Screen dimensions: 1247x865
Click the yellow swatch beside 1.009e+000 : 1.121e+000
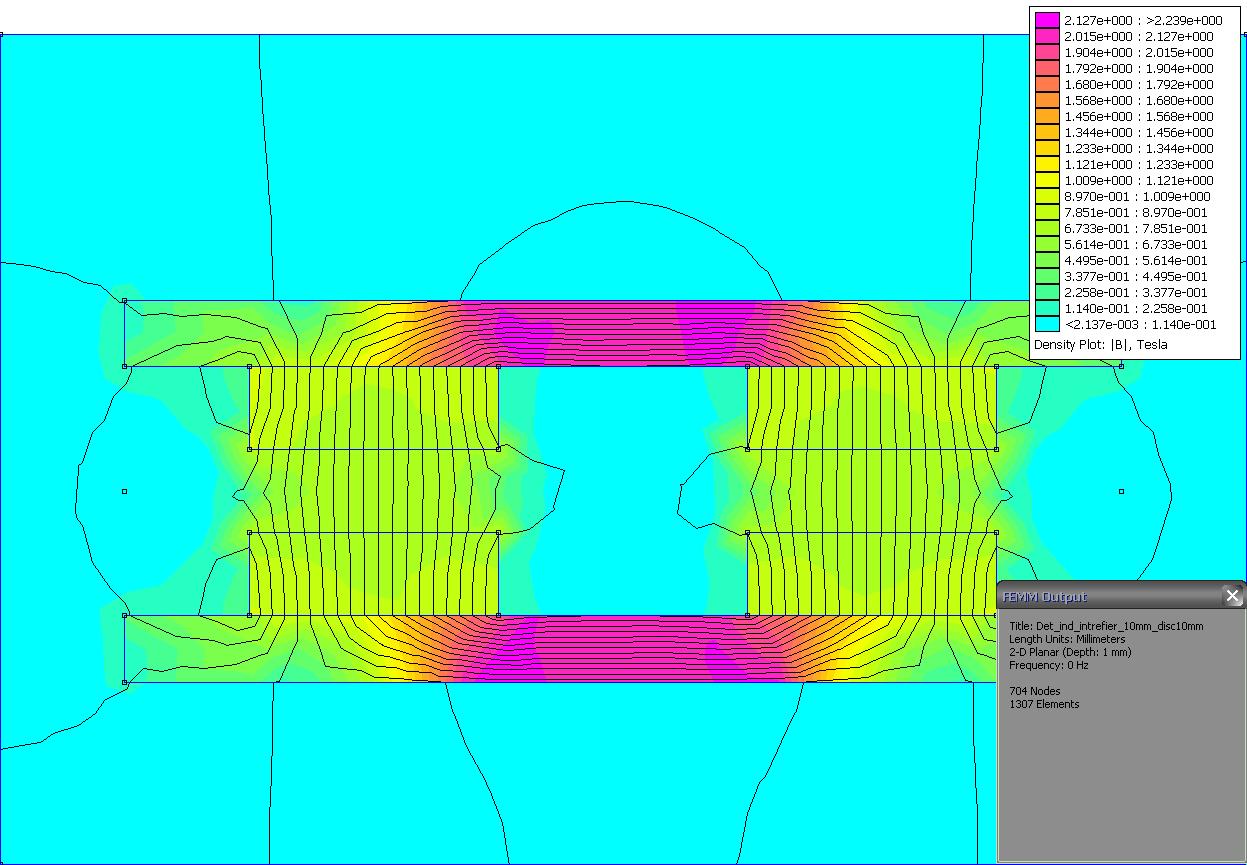pyautogui.click(x=1047, y=180)
